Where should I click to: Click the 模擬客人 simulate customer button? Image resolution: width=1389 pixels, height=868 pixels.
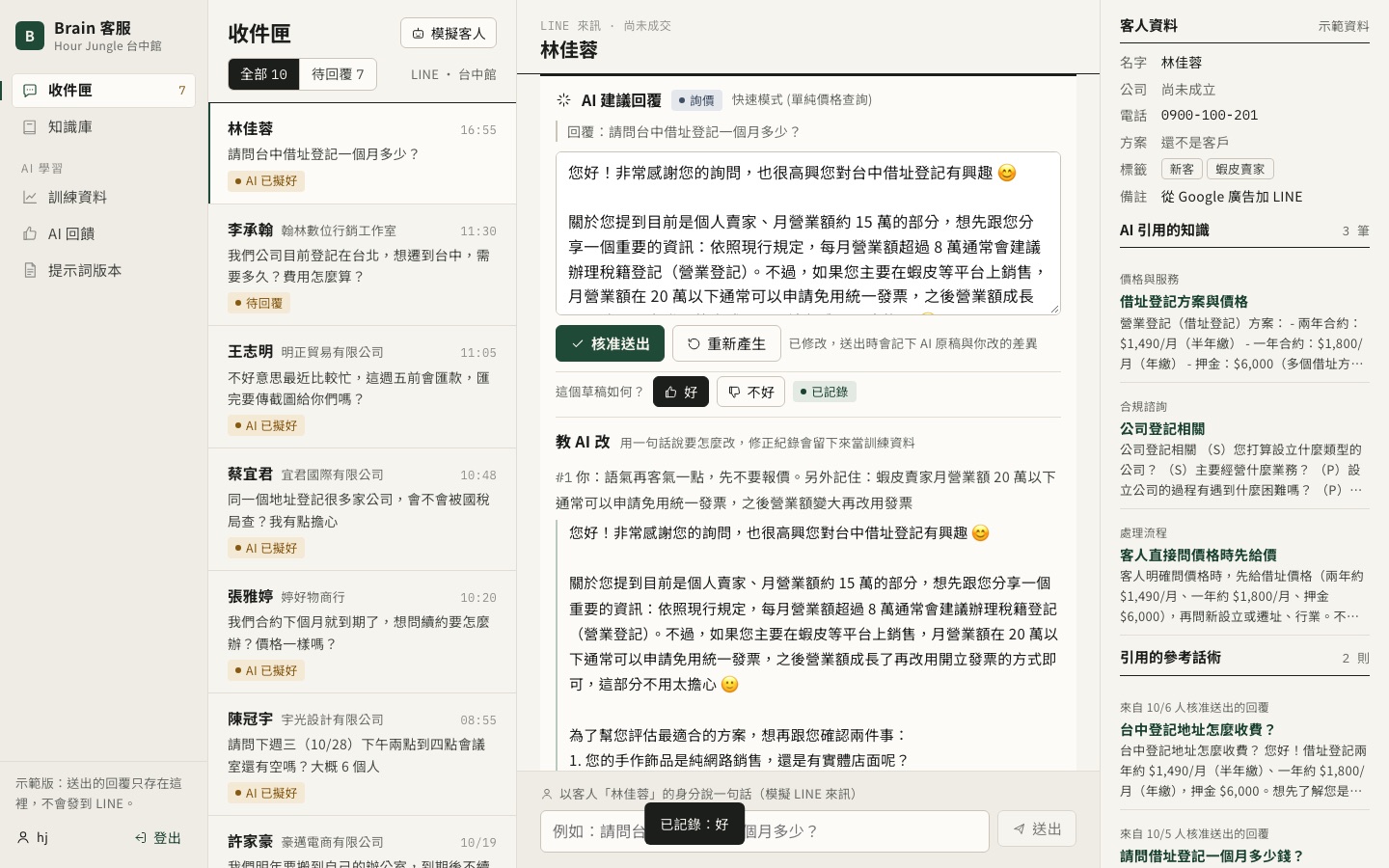click(x=449, y=33)
